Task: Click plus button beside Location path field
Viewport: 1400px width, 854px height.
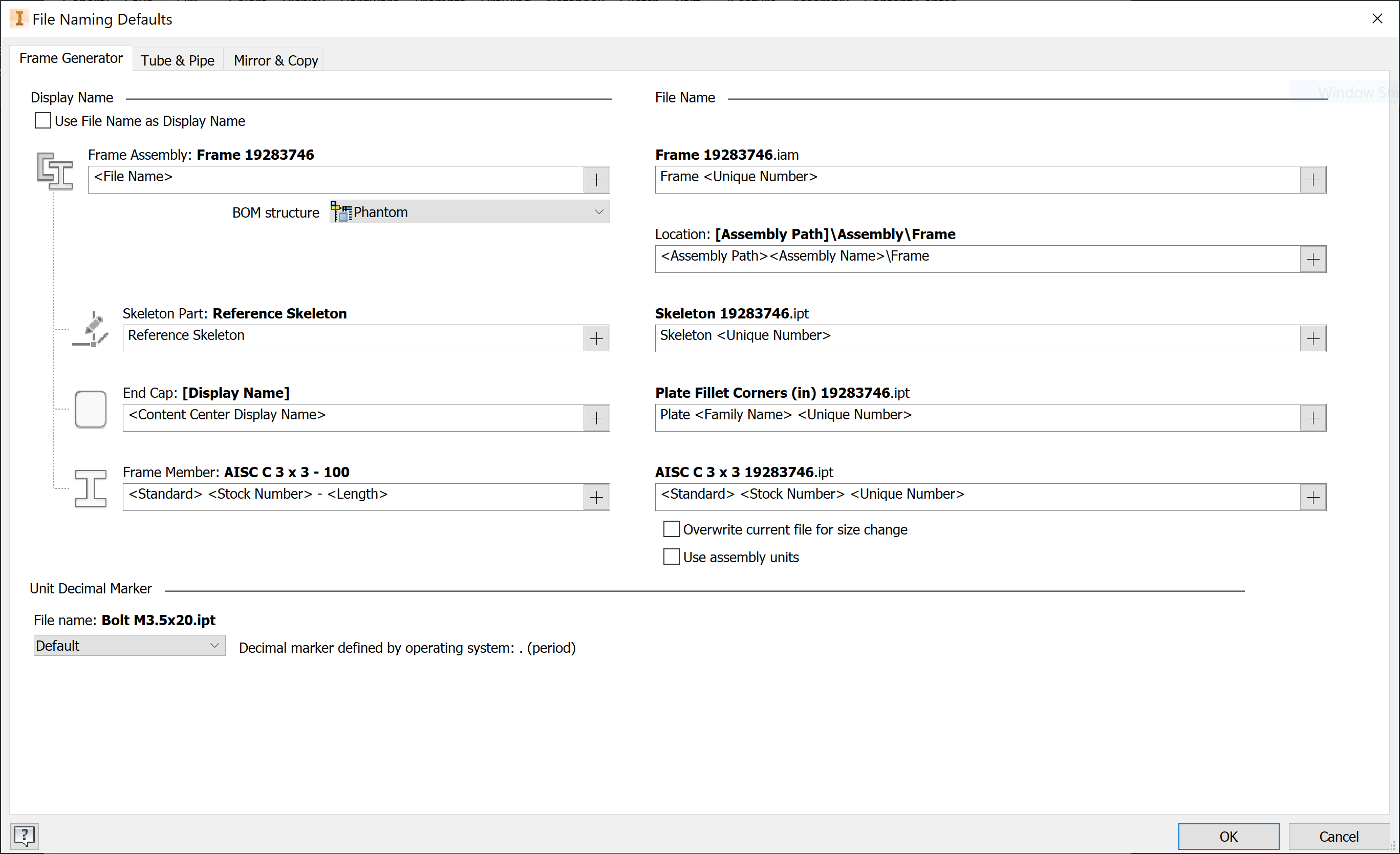Action: tap(1312, 260)
